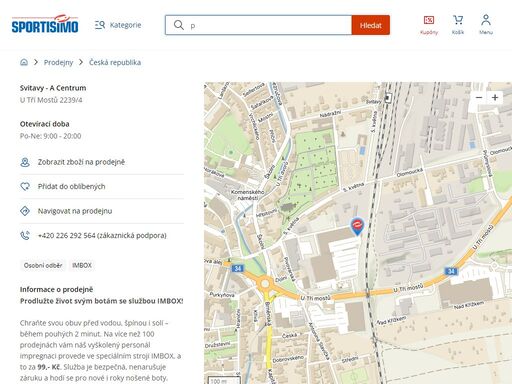Screen dimensions: 512x384
Task: Click the IMBOX tag
Action: (x=82, y=265)
